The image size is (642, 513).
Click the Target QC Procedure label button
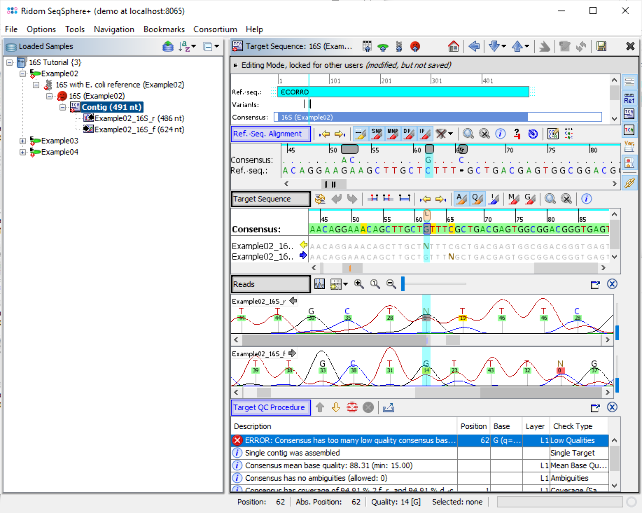point(271,407)
